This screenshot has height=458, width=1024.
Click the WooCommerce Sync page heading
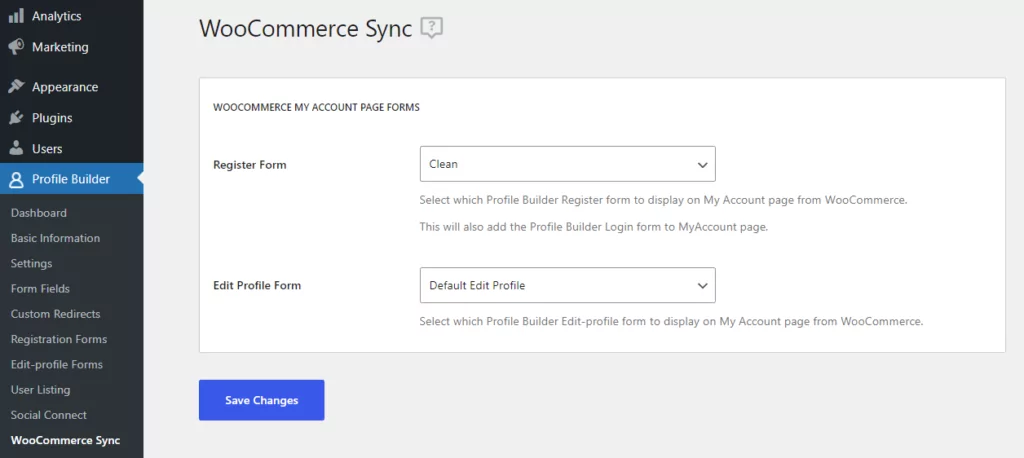click(x=306, y=29)
